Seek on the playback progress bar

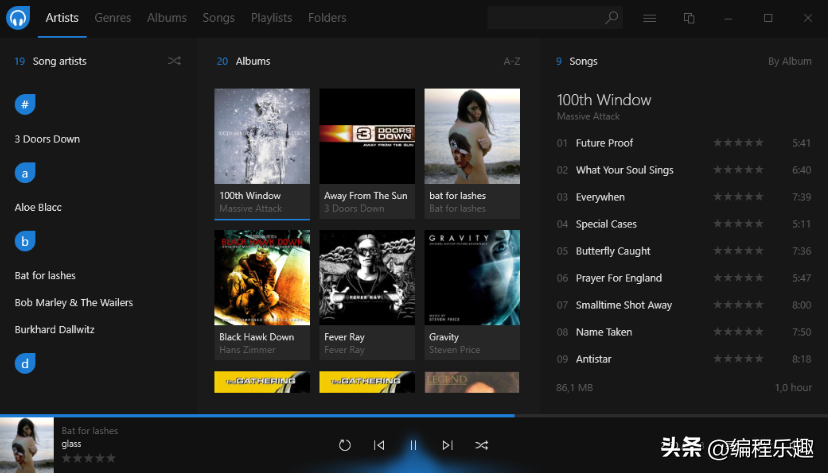414,416
